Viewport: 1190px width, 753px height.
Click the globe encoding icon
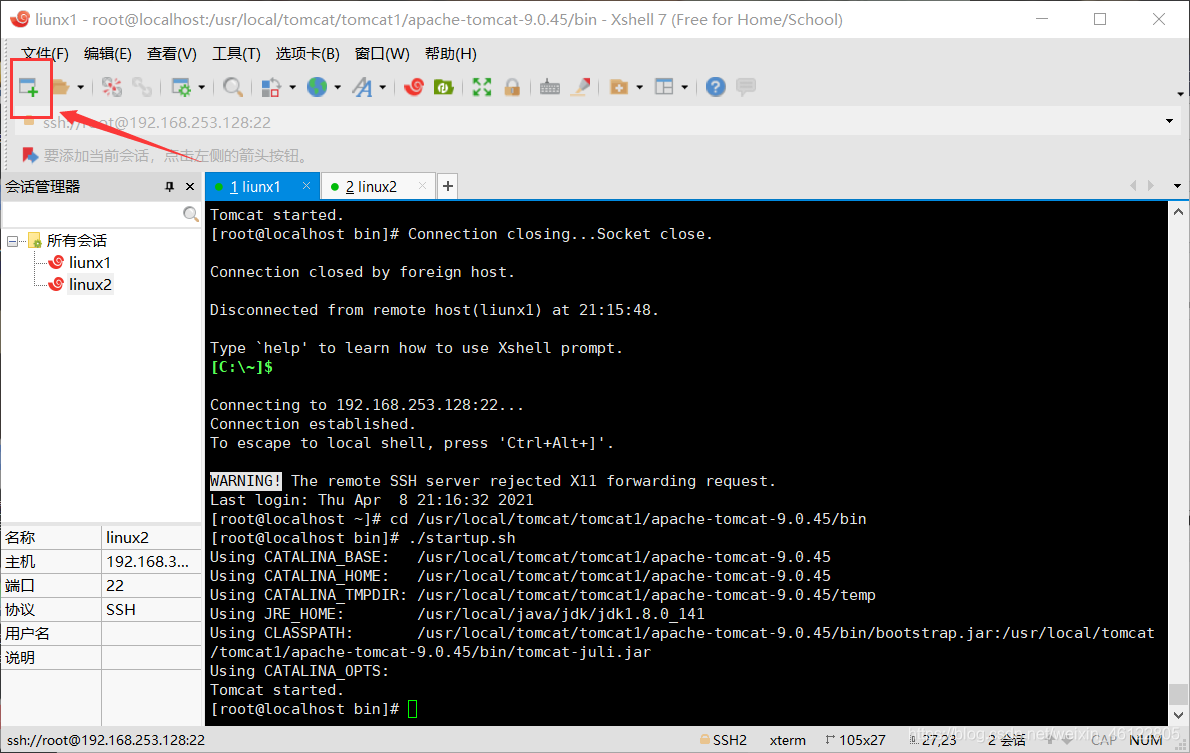pos(316,87)
